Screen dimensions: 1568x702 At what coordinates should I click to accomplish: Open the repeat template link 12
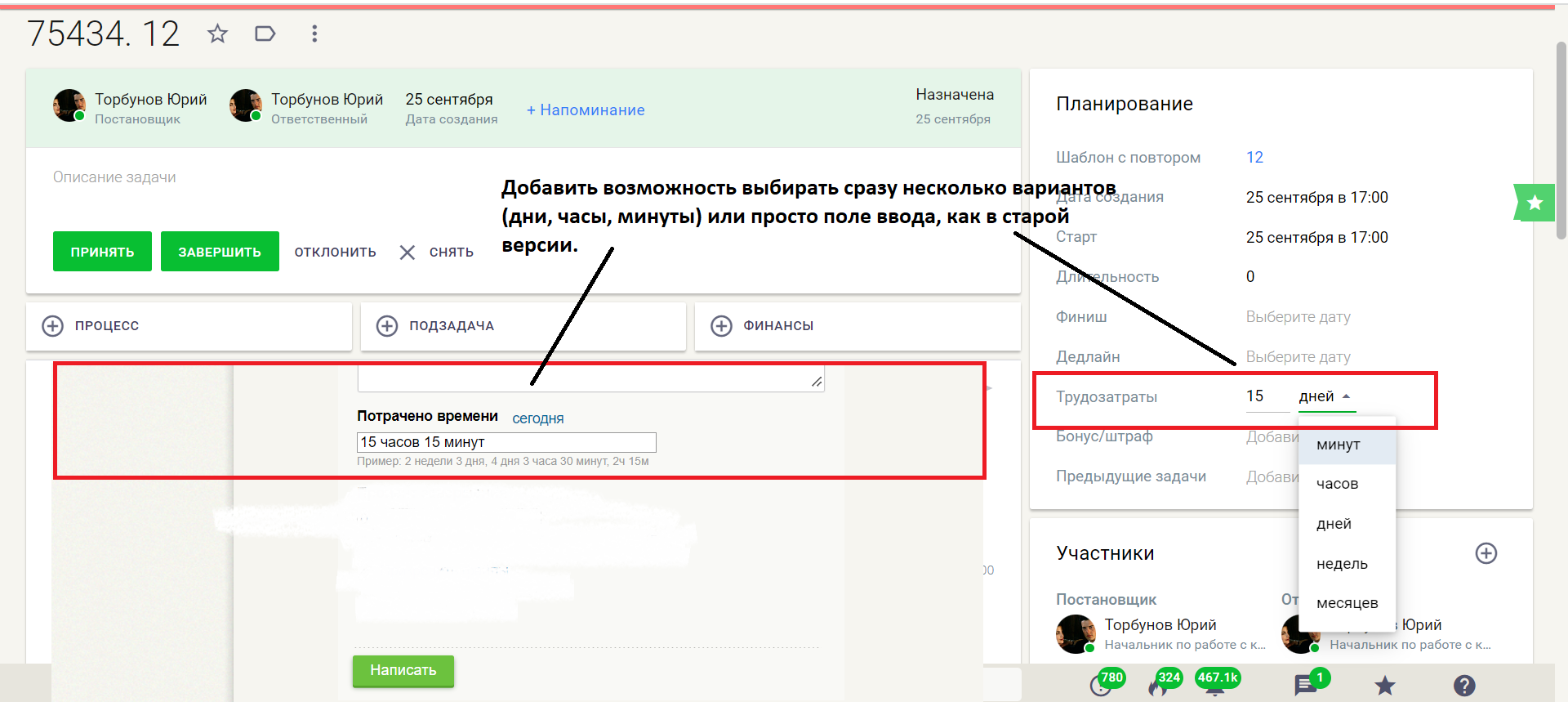1254,158
